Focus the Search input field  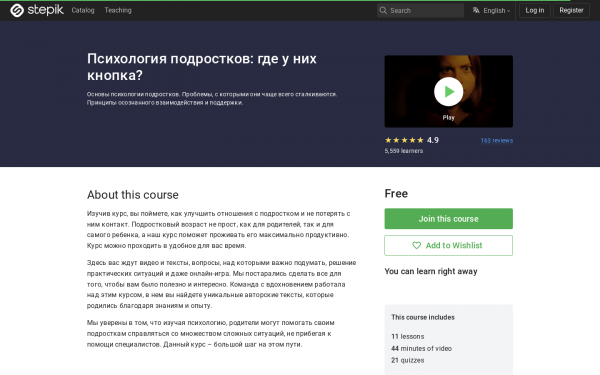pos(420,10)
